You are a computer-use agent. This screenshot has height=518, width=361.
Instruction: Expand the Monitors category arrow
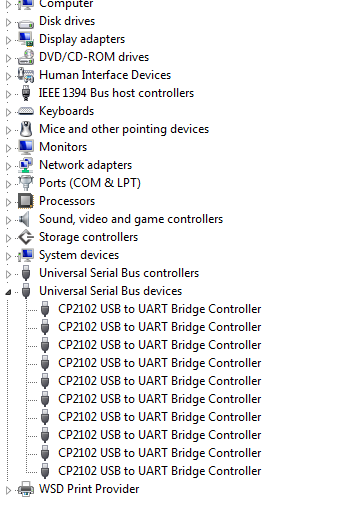pyautogui.click(x=8, y=148)
